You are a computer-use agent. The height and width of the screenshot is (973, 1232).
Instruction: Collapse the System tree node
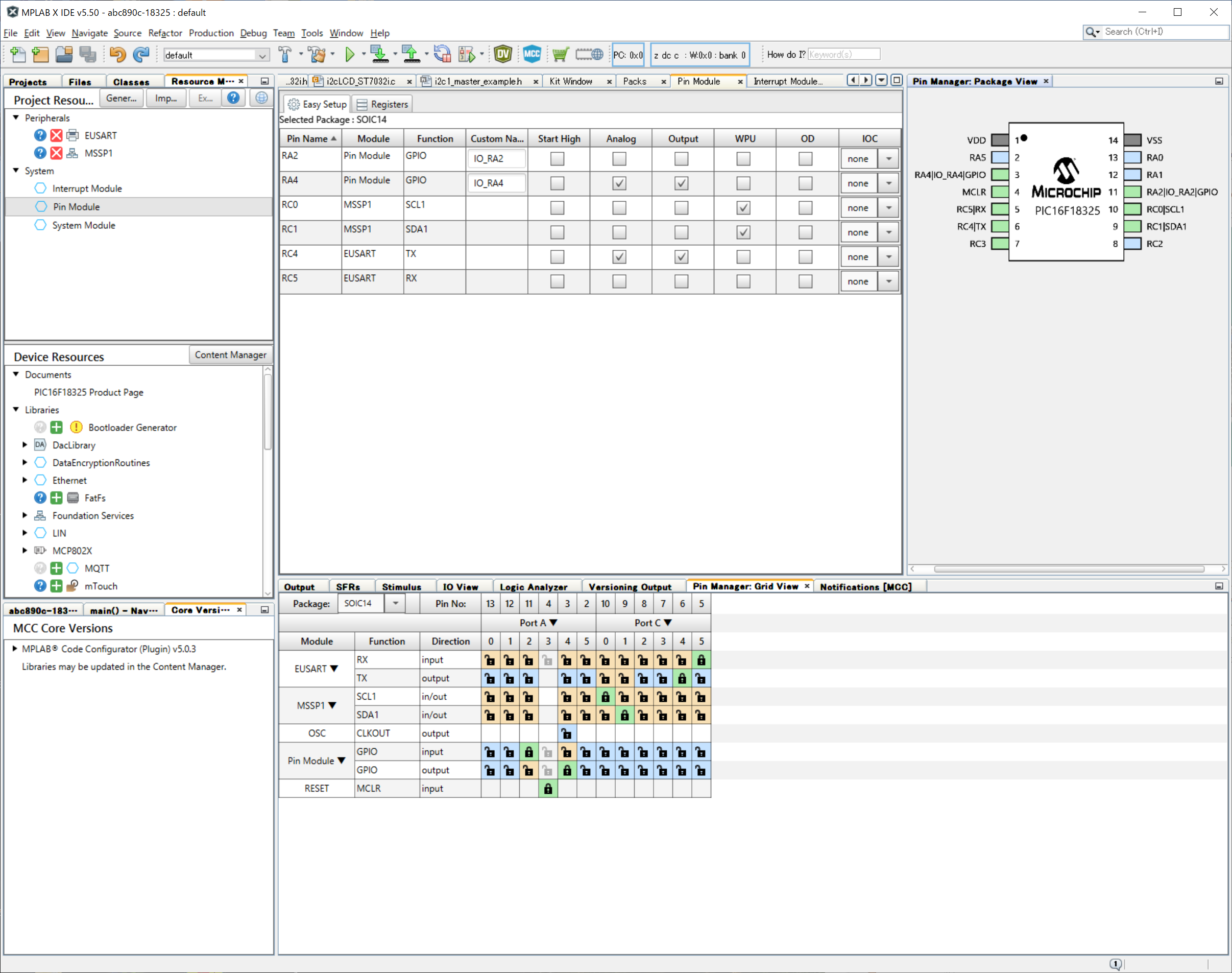tap(16, 171)
